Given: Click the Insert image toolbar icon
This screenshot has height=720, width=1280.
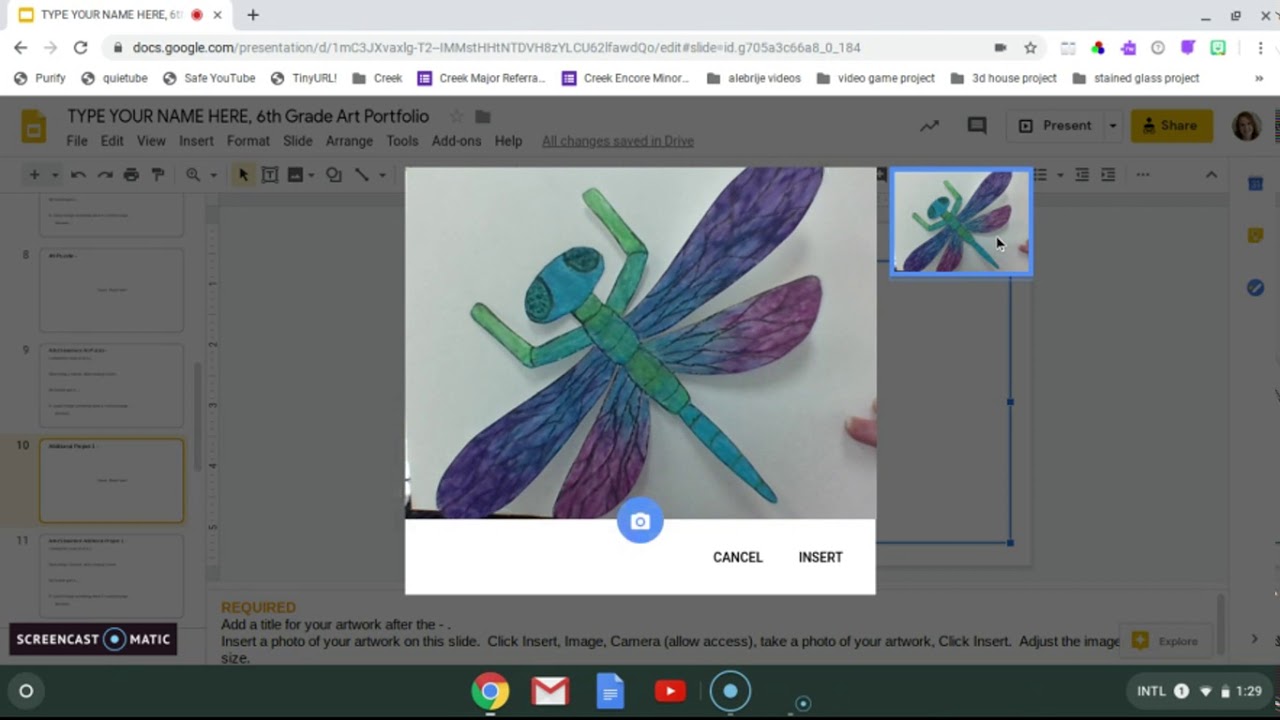Looking at the screenshot, I should (x=295, y=175).
